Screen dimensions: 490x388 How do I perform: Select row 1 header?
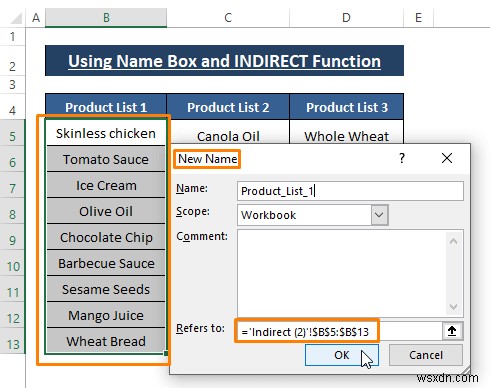[13, 36]
